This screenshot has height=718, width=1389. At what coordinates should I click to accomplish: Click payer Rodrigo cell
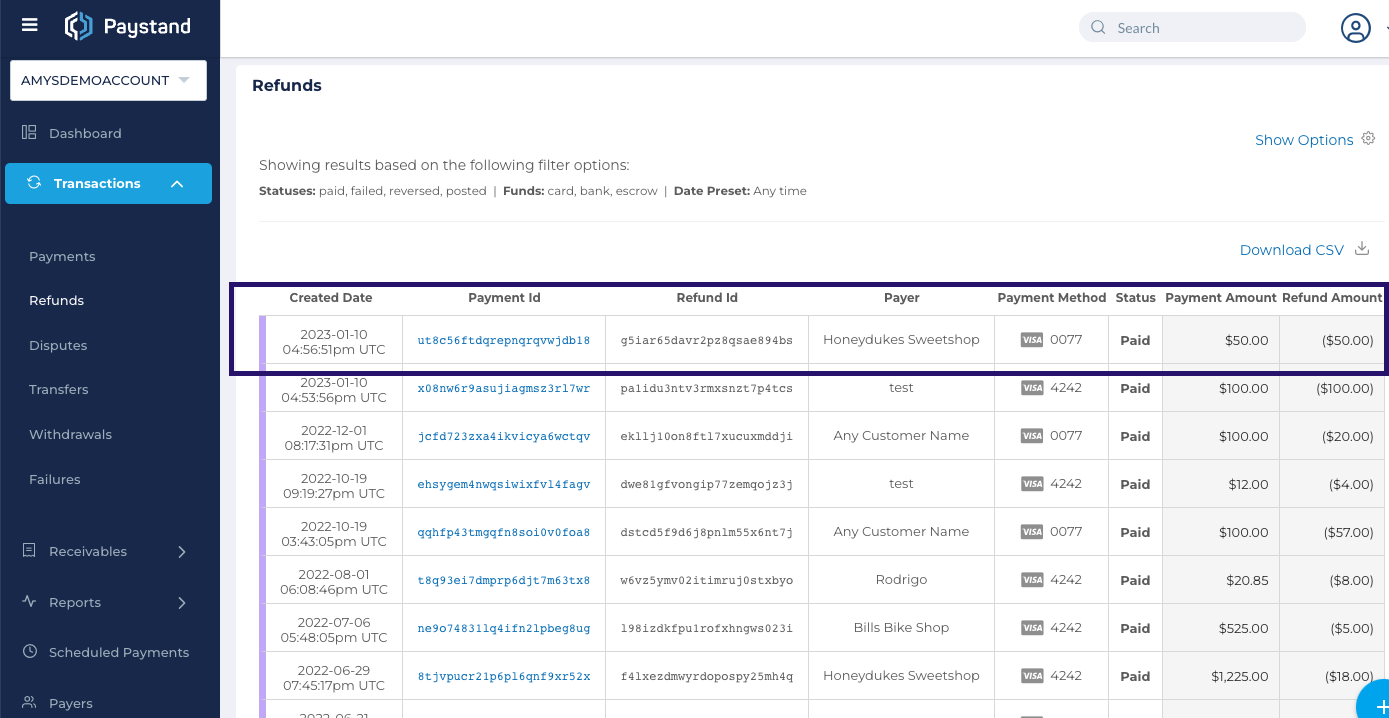pyautogui.click(x=901, y=580)
